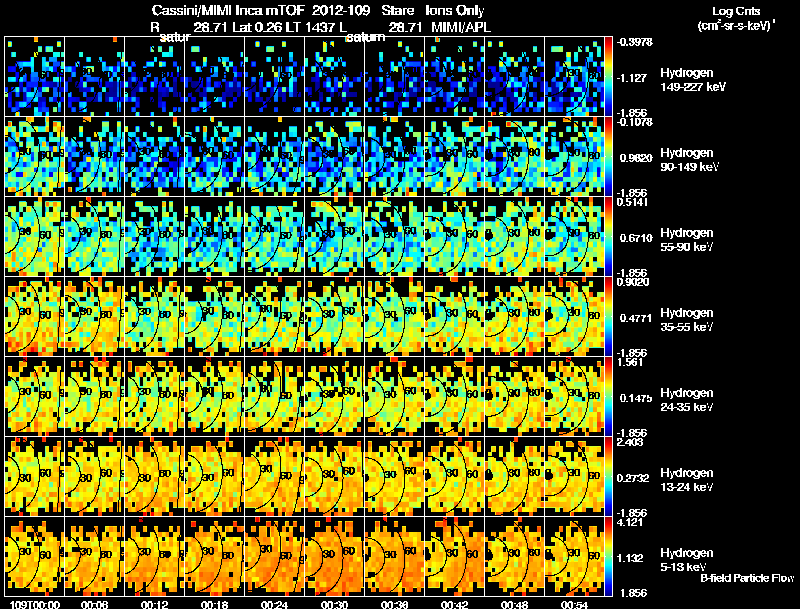
Task: Select the color bar next to Hydrogen 35-55 keV
Action: coord(608,316)
